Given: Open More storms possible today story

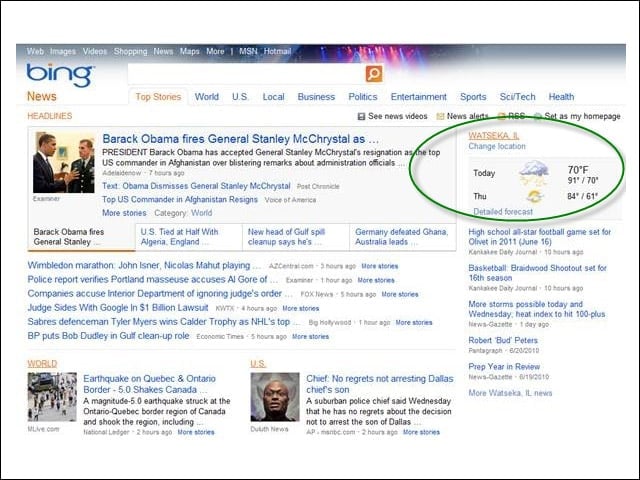Looking at the screenshot, I should [x=537, y=309].
